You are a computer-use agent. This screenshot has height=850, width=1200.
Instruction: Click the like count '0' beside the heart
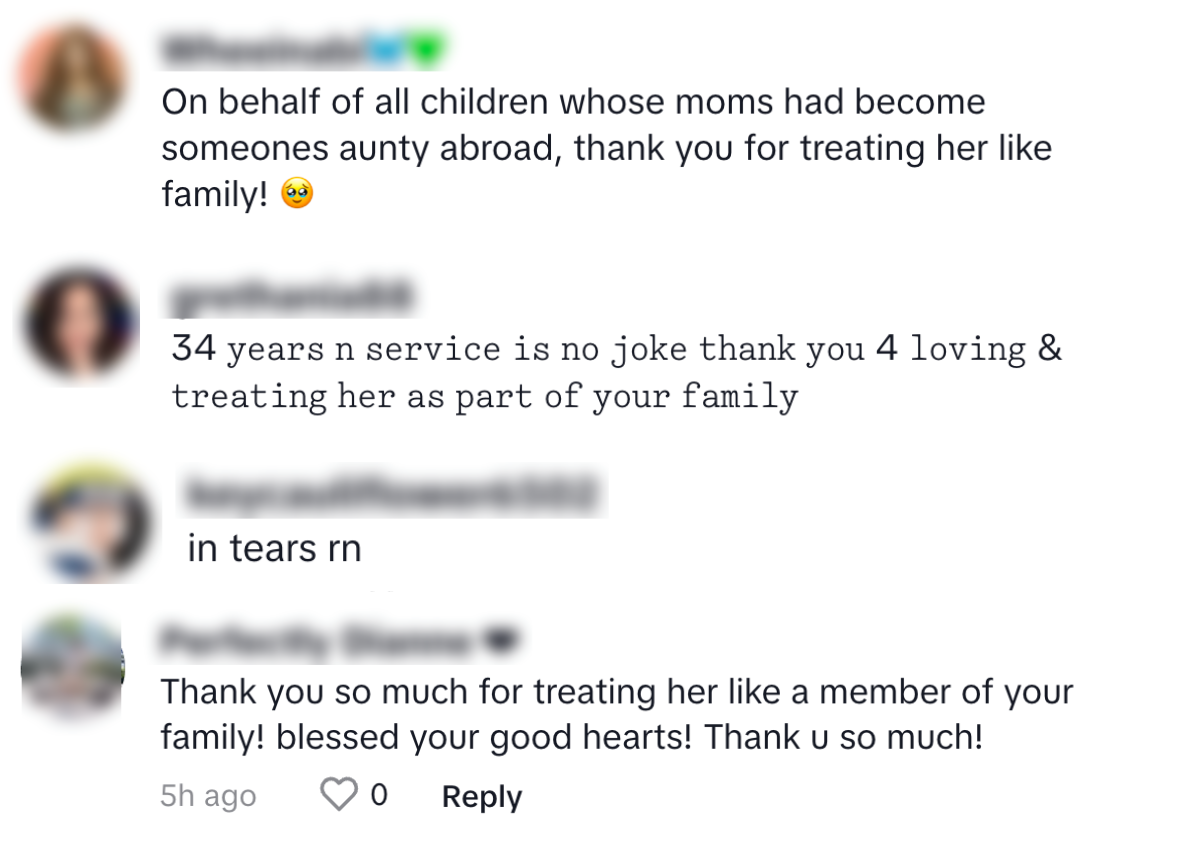point(378,796)
